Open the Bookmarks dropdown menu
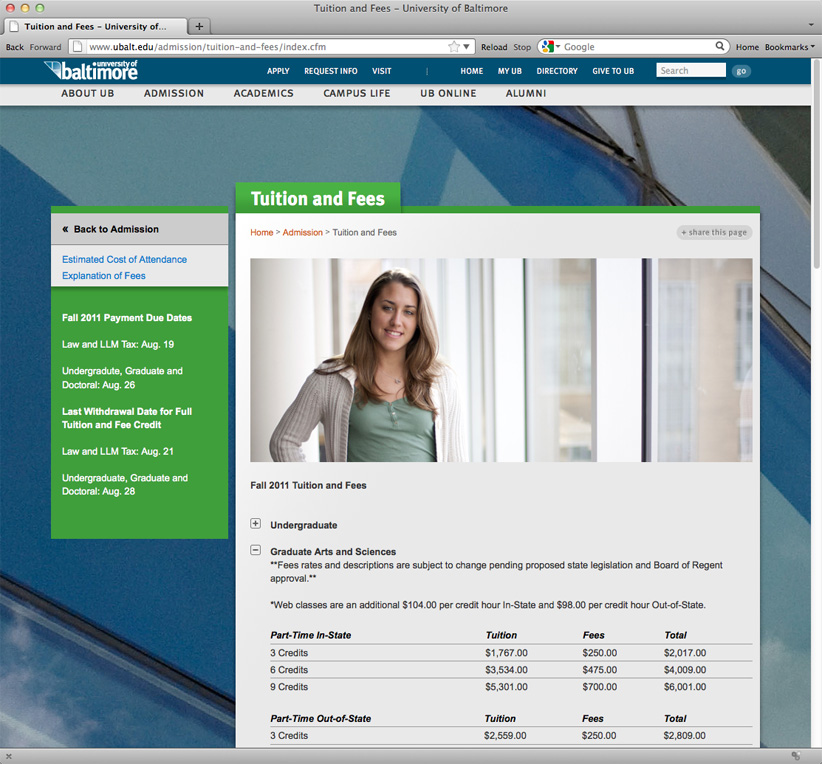Viewport: 822px width, 764px height. click(x=789, y=47)
